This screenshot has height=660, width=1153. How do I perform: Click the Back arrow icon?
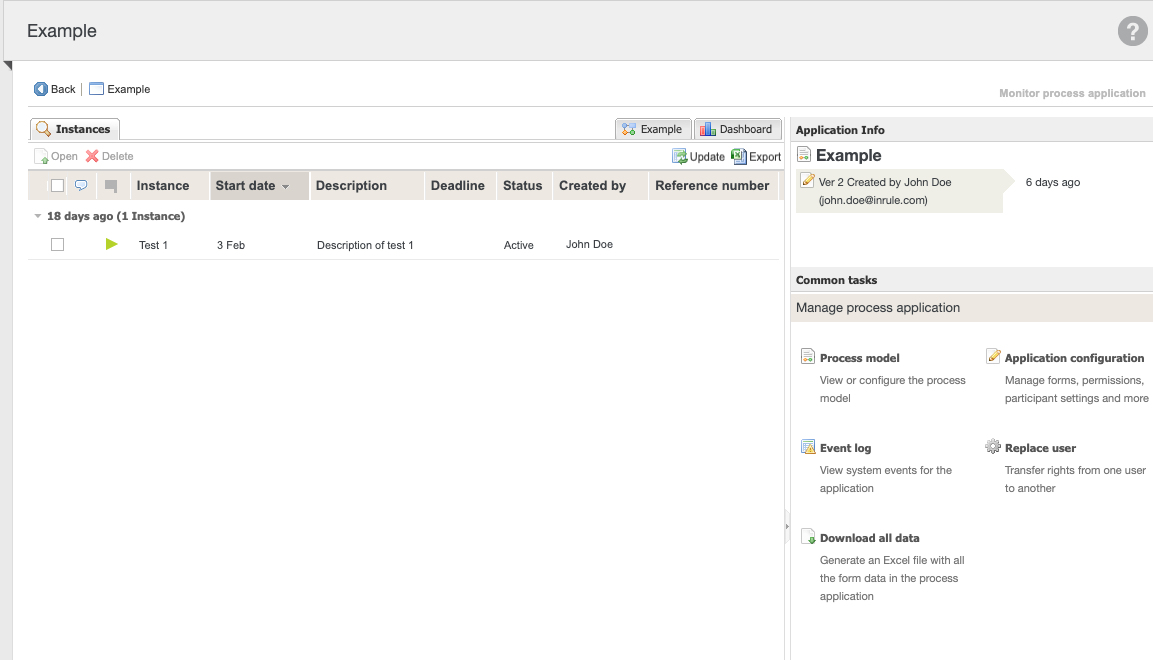[x=41, y=89]
